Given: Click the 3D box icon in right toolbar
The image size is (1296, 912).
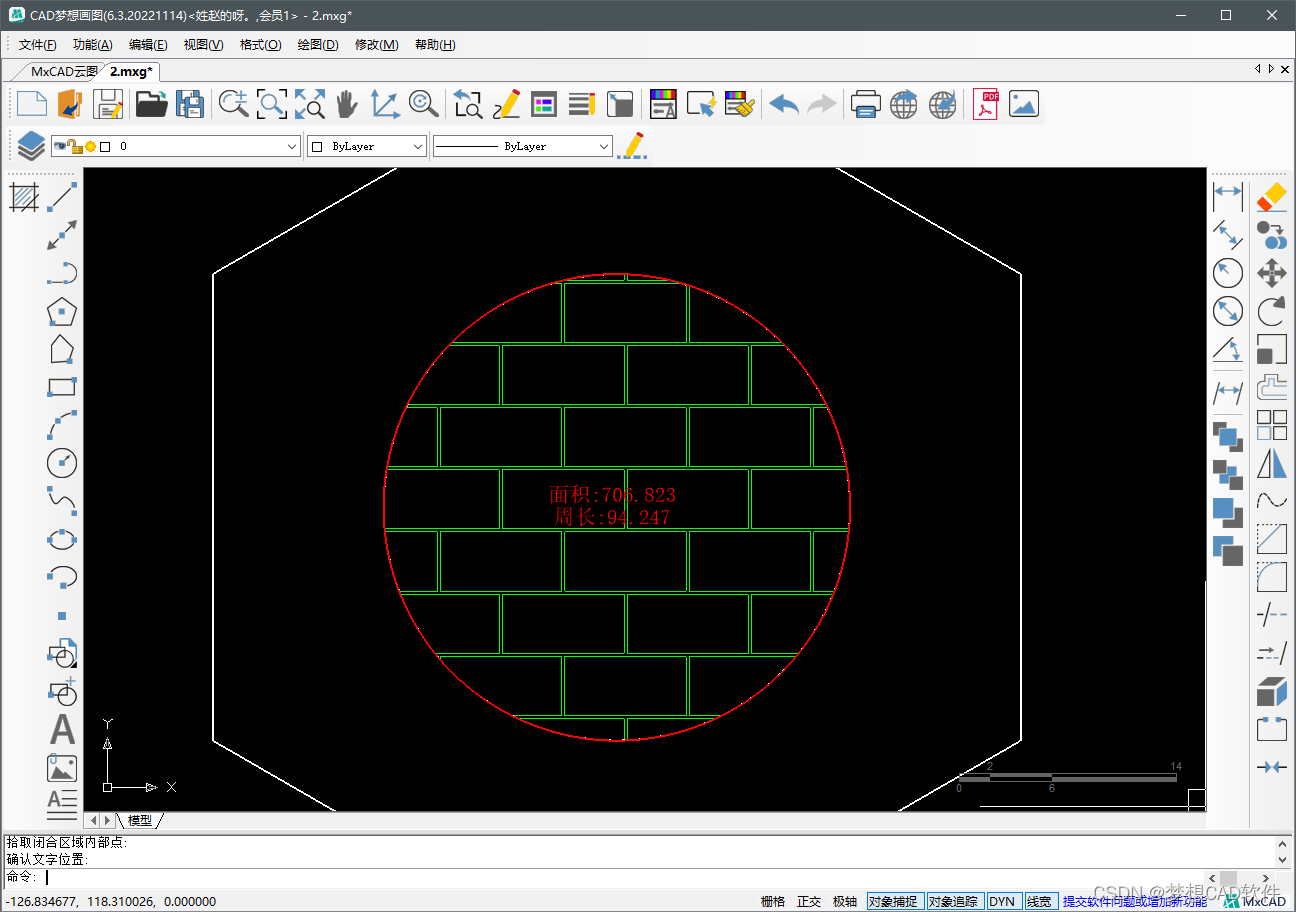Looking at the screenshot, I should (x=1271, y=691).
